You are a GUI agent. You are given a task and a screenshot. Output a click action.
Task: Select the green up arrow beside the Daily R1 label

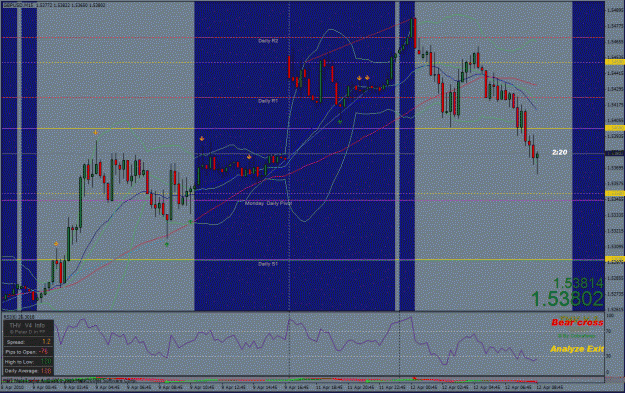click(x=340, y=122)
